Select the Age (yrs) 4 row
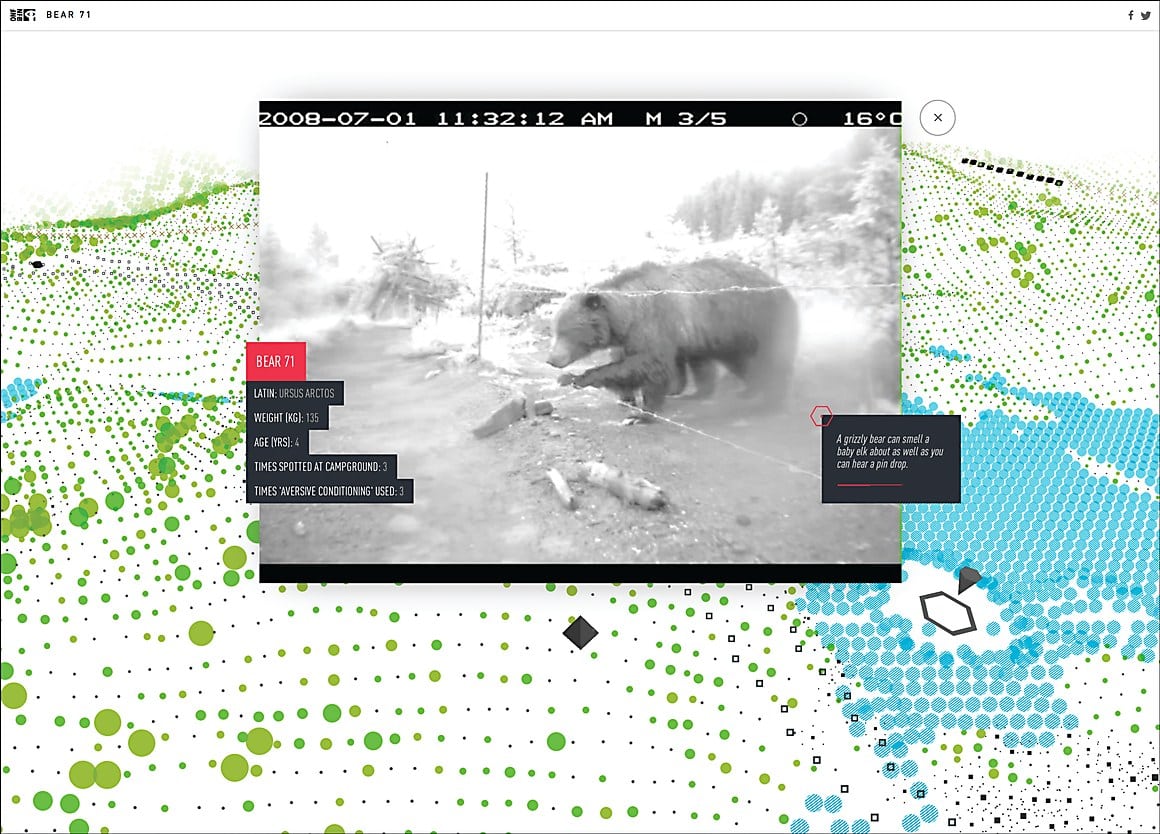Image resolution: width=1160 pixels, height=834 pixels. pos(277,442)
